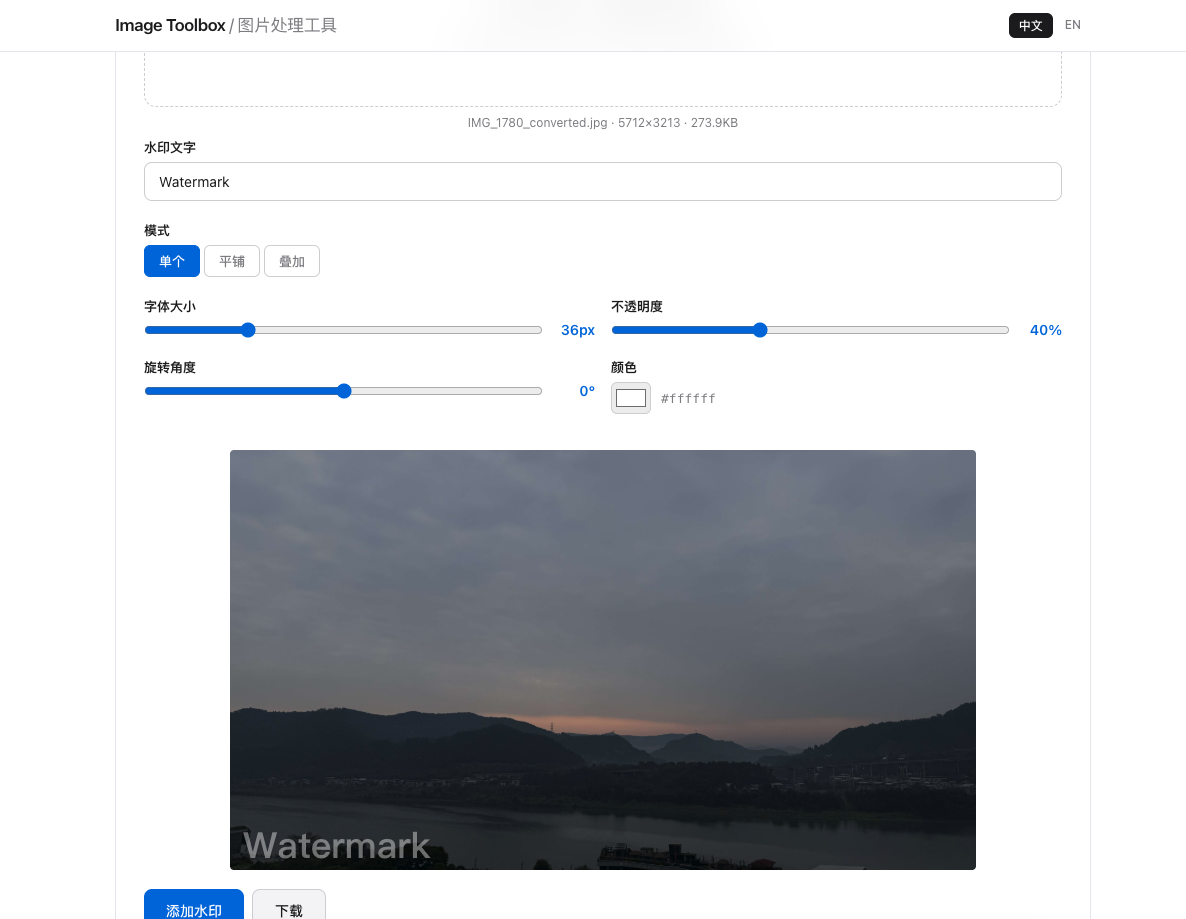Screen dimensions: 1186x919
Task: Click the 字体大小 font size slider handle
Action: (248, 330)
